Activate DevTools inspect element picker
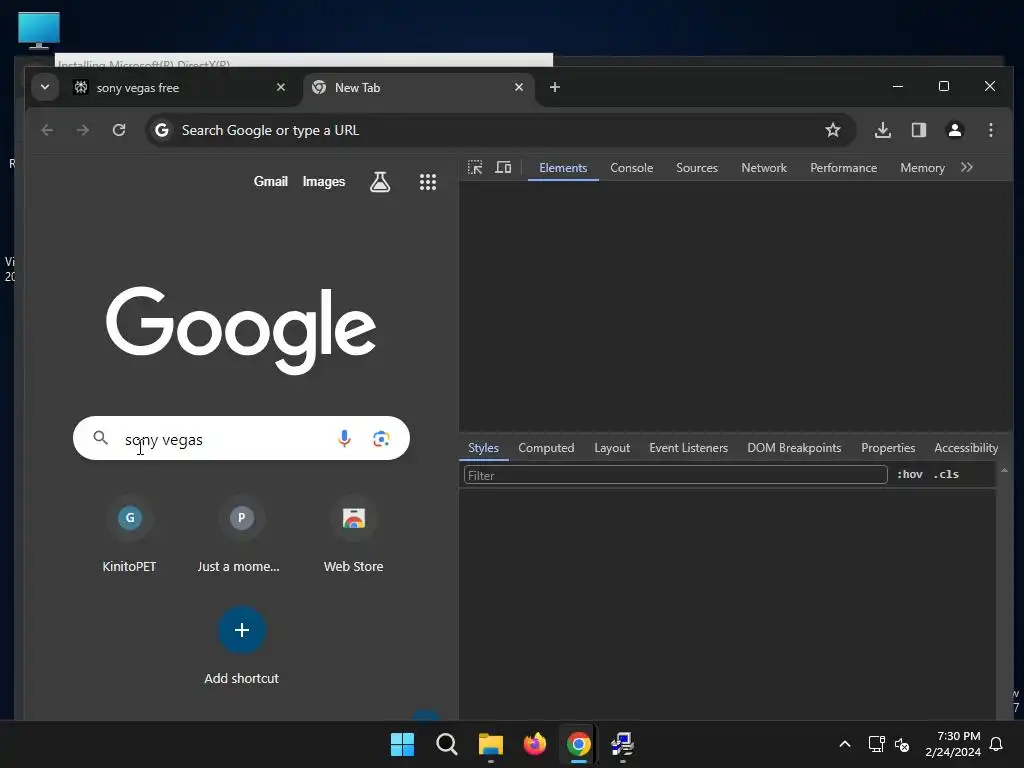This screenshot has height=768, width=1024. click(475, 168)
